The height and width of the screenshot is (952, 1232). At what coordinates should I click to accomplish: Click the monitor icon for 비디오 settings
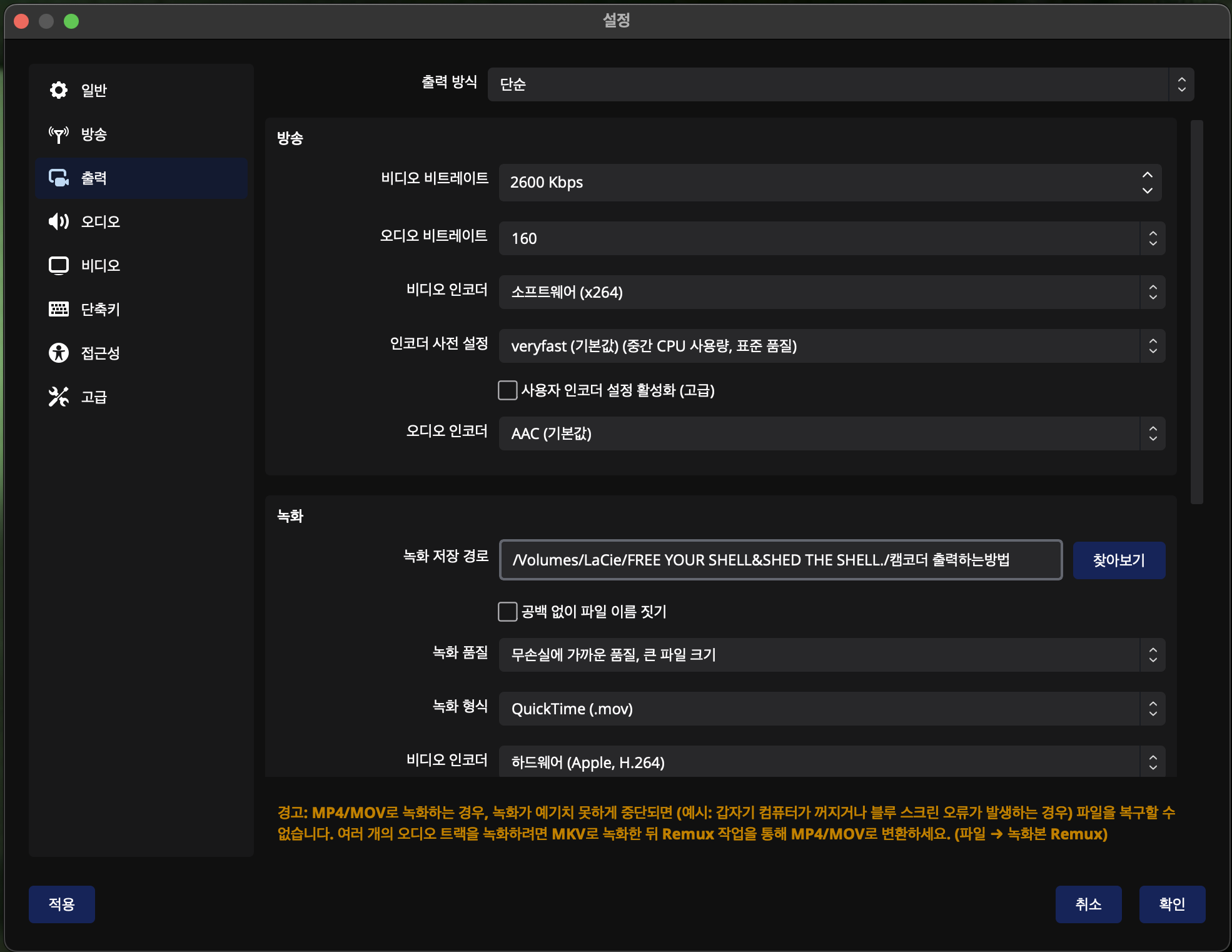[x=59, y=265]
